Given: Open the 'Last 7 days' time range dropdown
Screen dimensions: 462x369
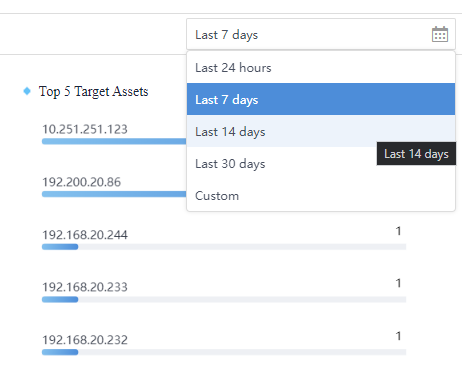Looking at the screenshot, I should pos(321,34).
